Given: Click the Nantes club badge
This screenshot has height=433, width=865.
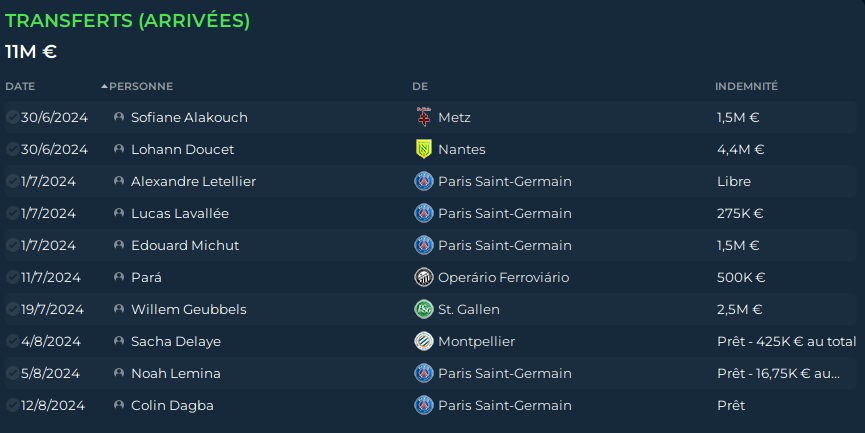Looking at the screenshot, I should 424,149.
